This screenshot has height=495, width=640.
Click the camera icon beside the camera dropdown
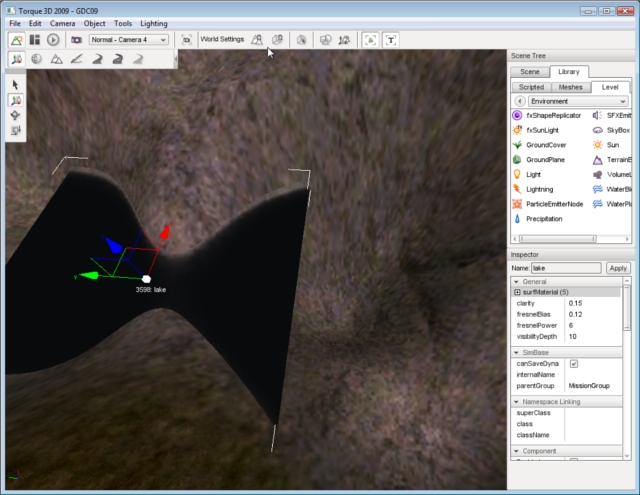pos(76,40)
